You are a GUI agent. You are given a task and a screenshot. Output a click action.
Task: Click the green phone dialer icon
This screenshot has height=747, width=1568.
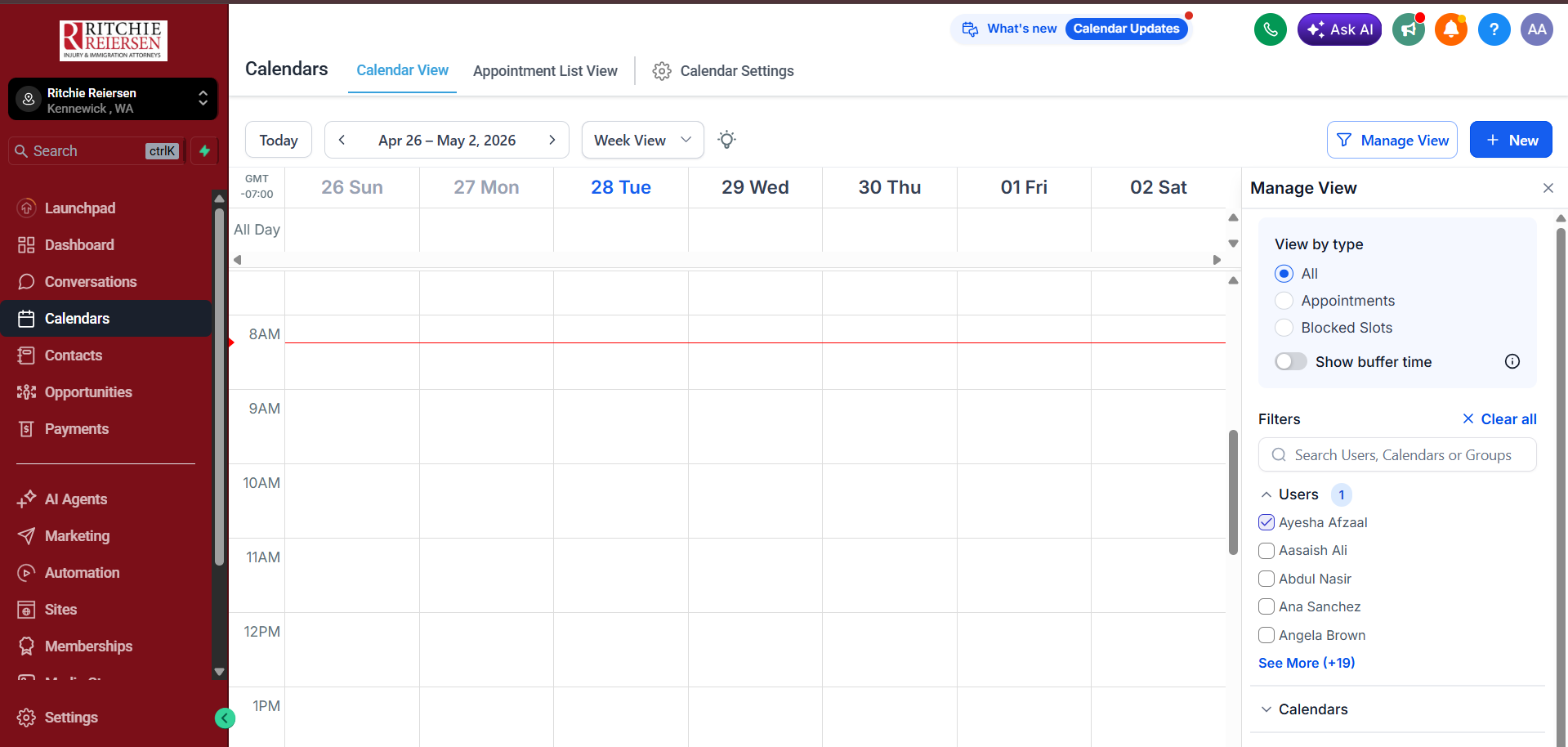tap(1270, 29)
